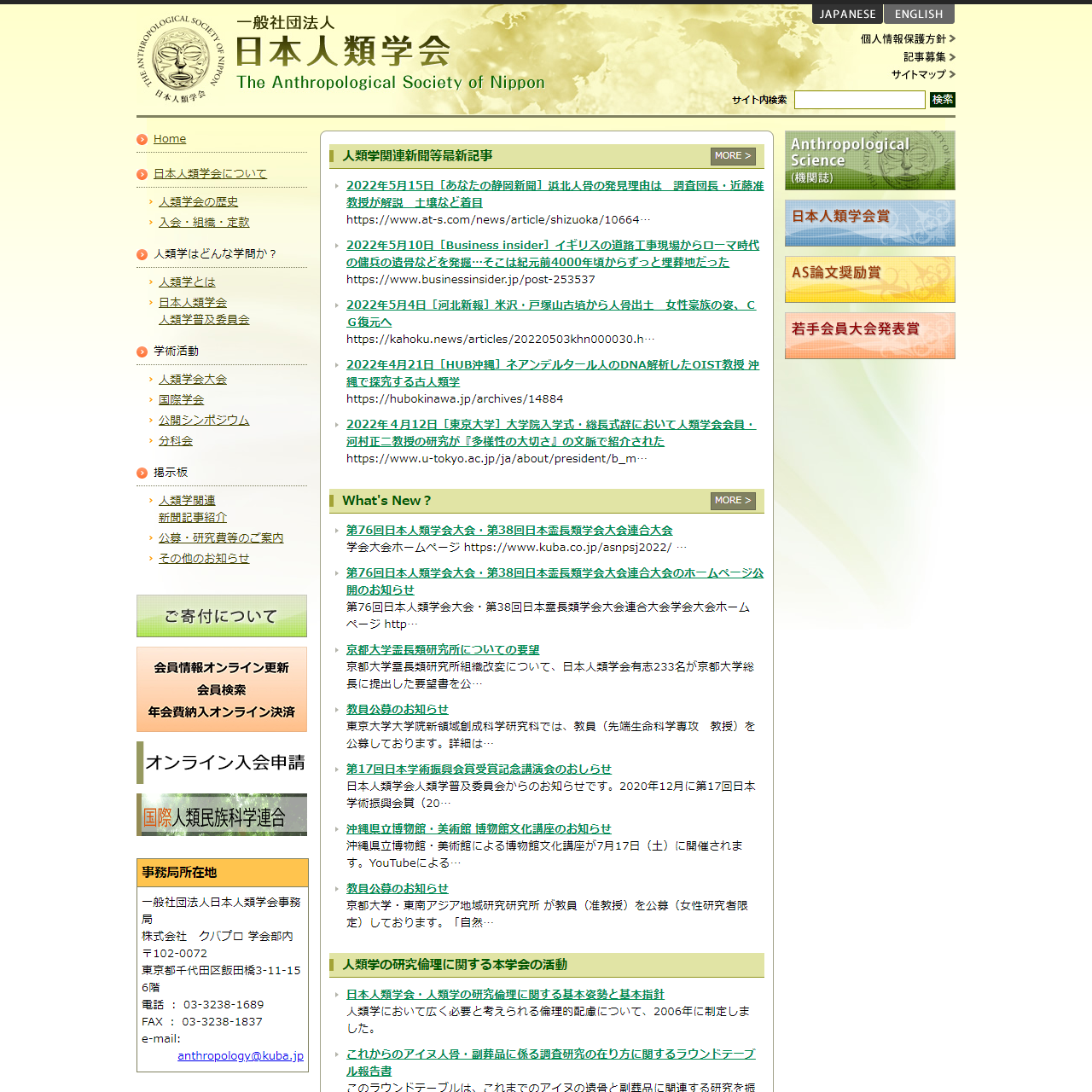Open 個人情報保護方針 link at top right

point(903,39)
